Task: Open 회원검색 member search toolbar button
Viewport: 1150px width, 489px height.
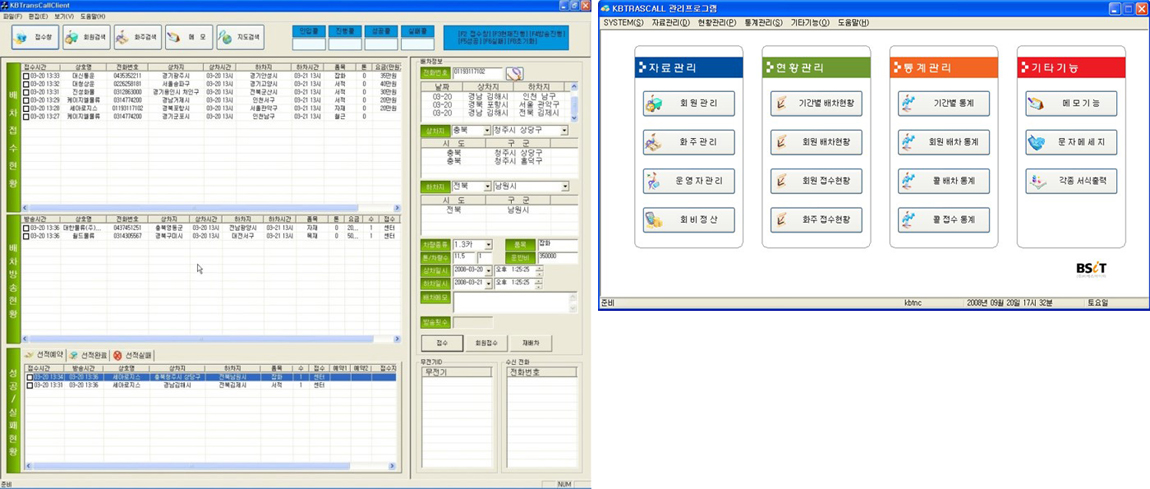Action: coord(86,37)
